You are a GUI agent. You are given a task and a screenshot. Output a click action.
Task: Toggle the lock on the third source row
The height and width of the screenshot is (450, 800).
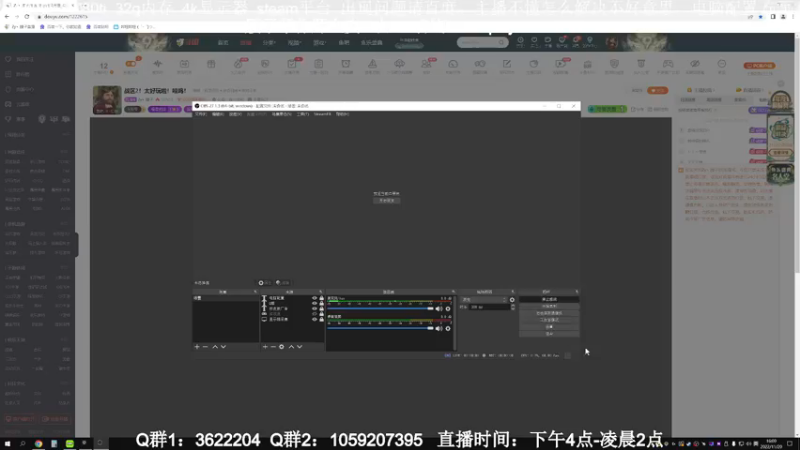321,309
